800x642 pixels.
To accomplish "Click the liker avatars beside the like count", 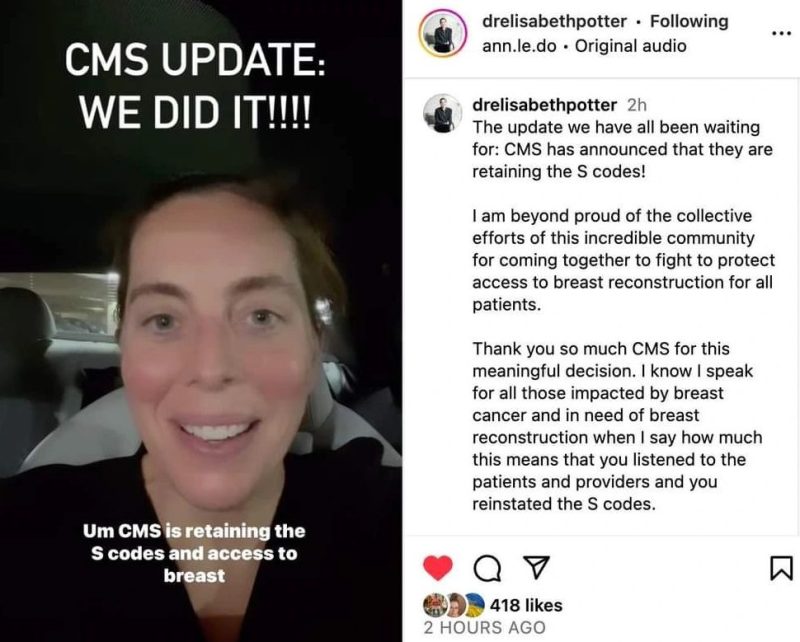I will (x=454, y=605).
